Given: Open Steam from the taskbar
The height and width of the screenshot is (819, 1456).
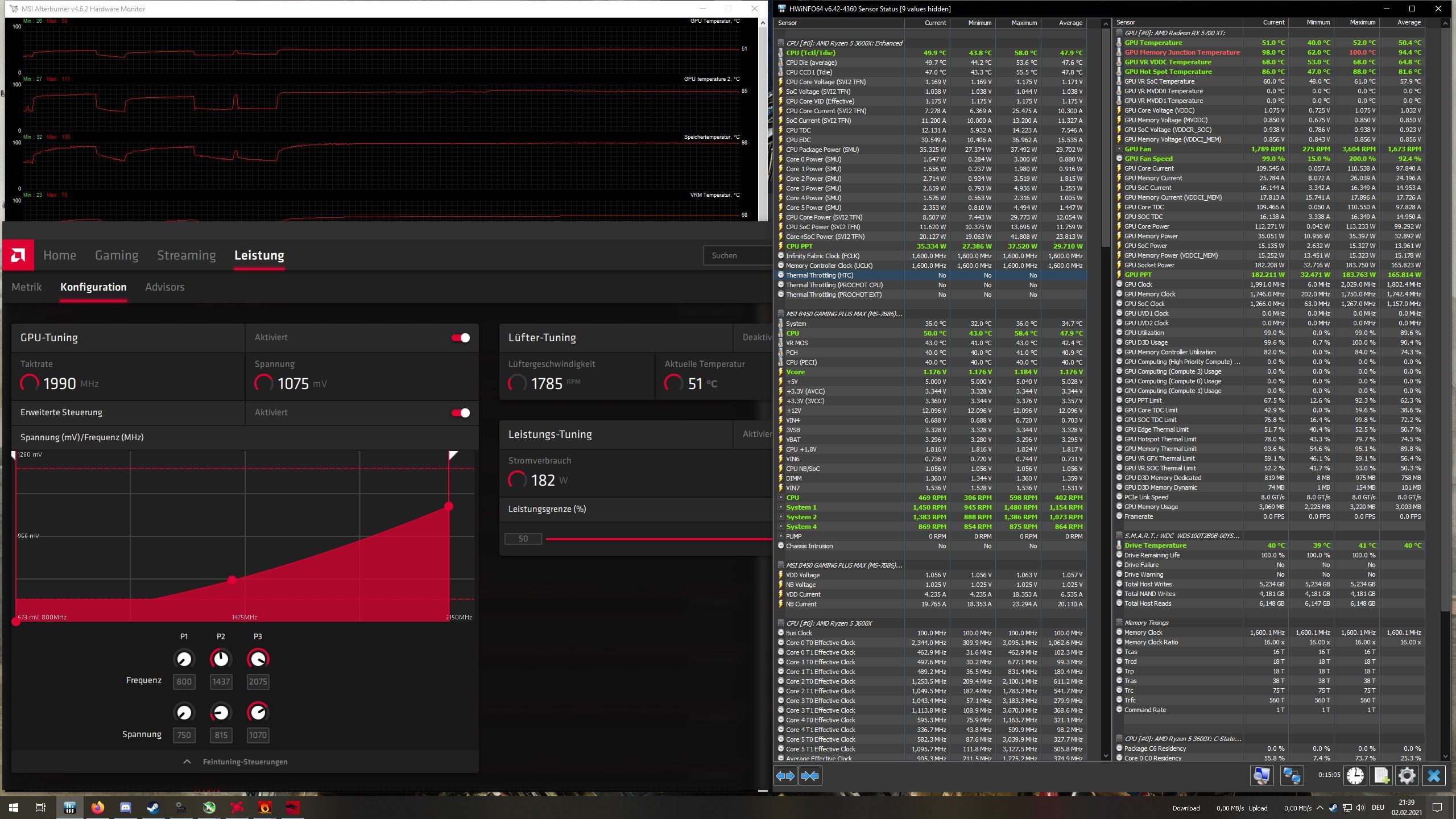Looking at the screenshot, I should click(153, 808).
